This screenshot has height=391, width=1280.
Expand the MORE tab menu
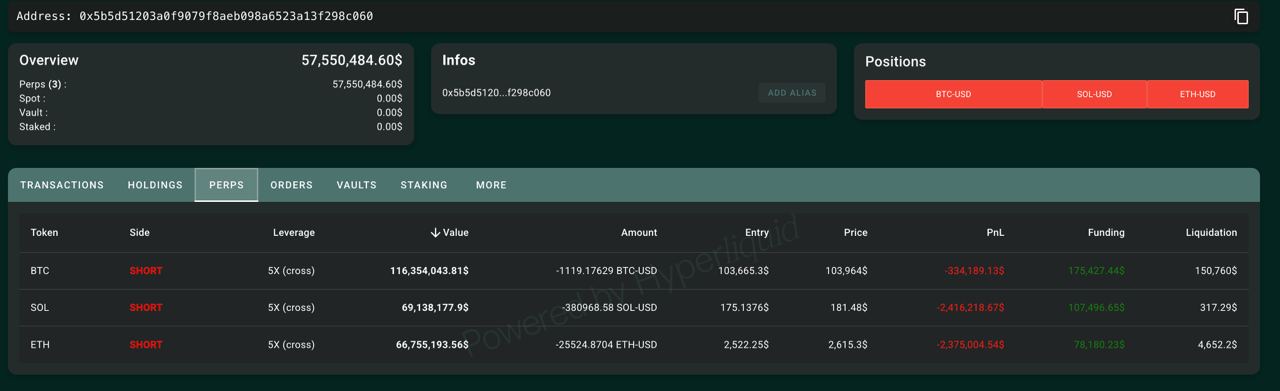[491, 185]
